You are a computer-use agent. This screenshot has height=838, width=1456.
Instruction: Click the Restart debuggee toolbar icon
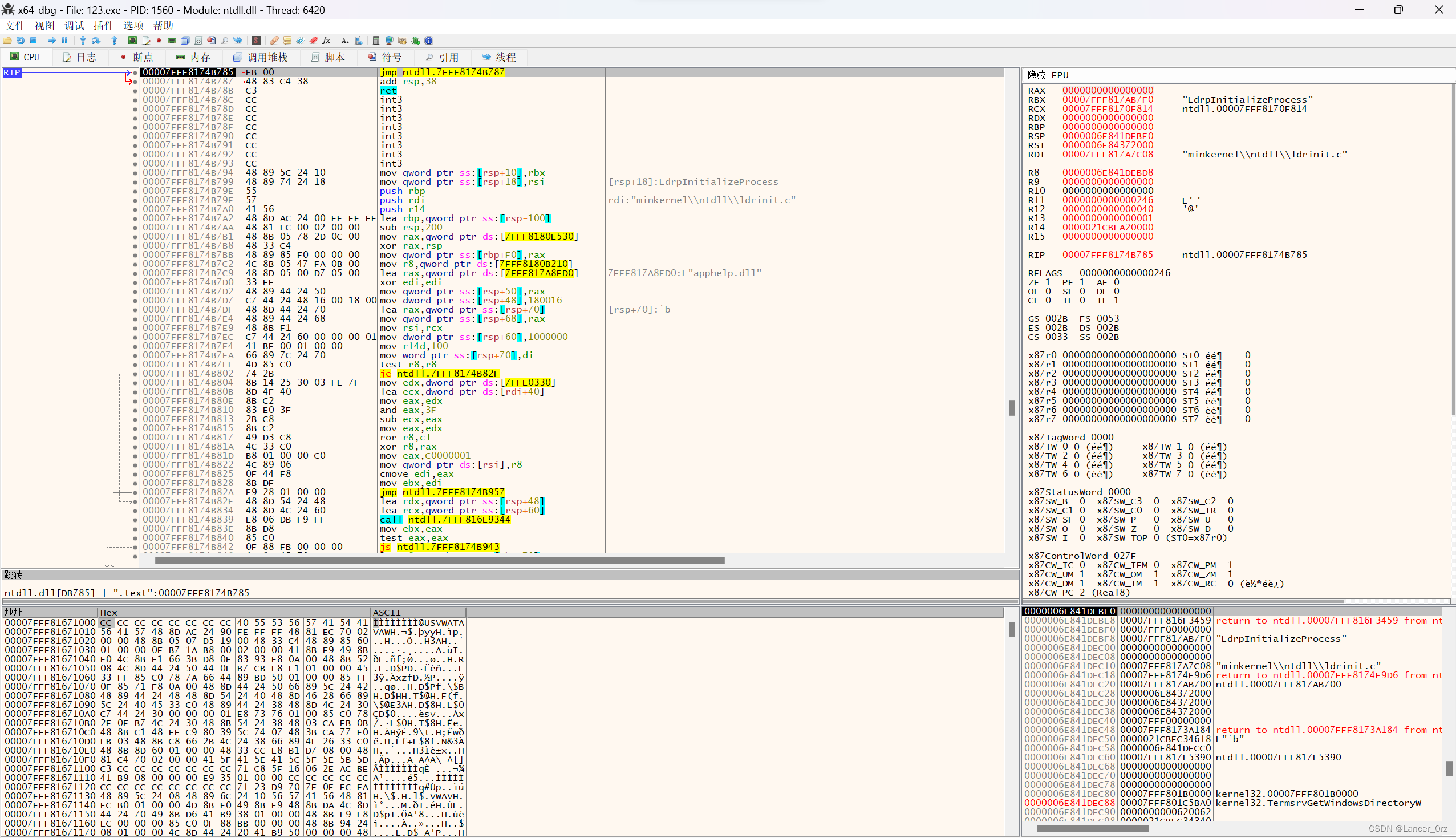[x=21, y=41]
